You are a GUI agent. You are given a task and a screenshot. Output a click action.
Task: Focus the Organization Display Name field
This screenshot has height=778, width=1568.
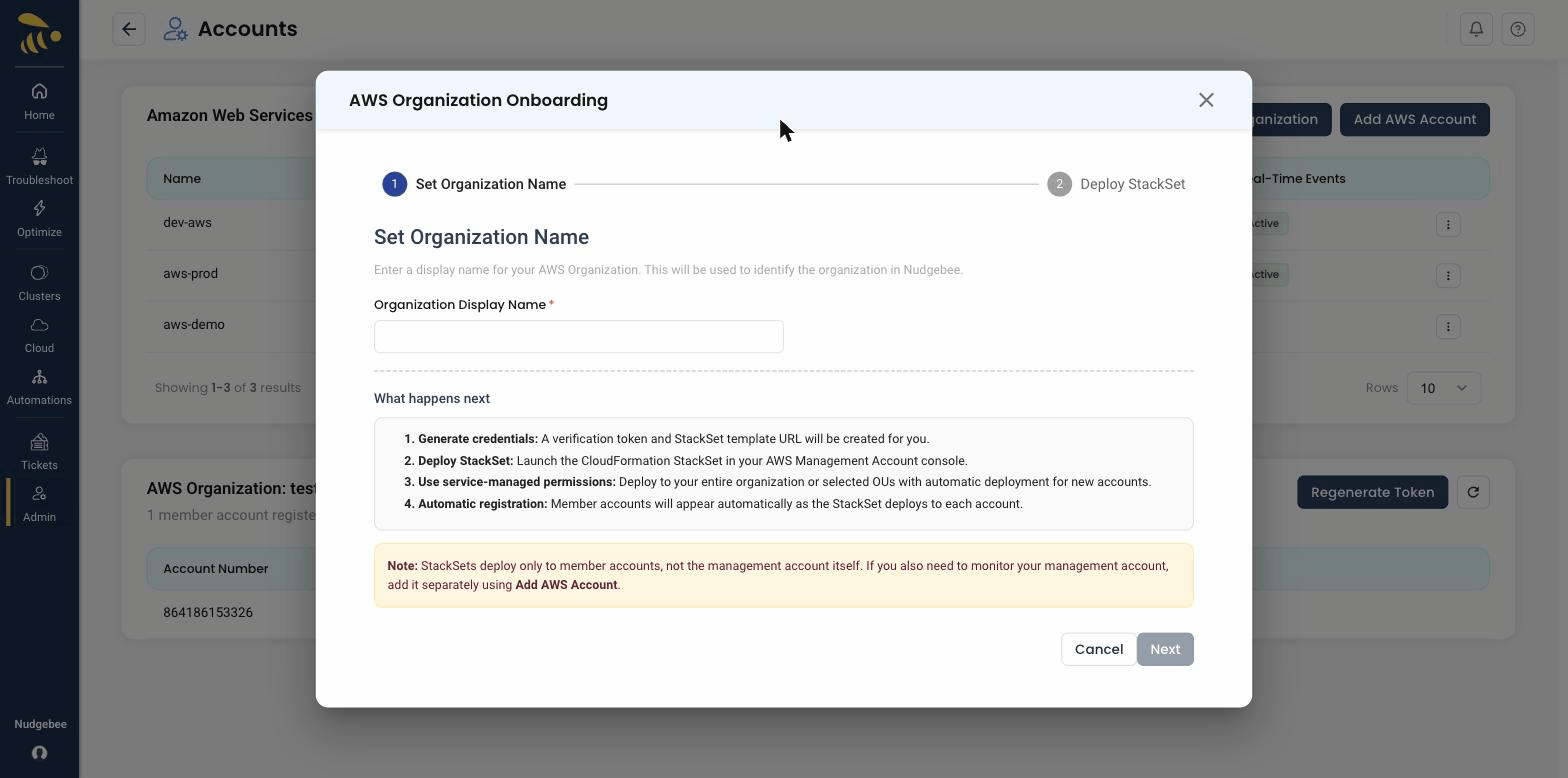[579, 336]
